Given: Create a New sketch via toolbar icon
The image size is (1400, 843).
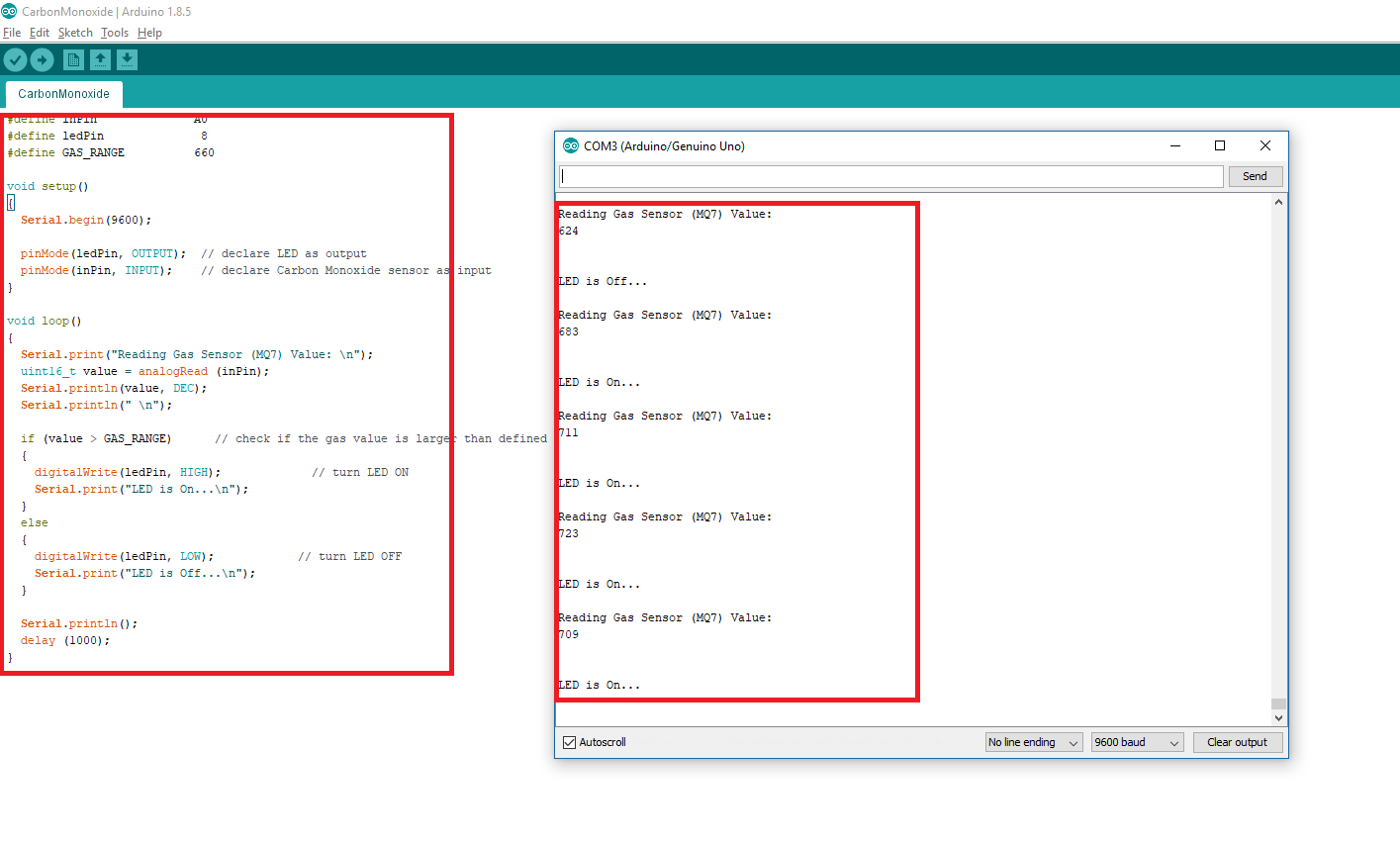Looking at the screenshot, I should (73, 59).
